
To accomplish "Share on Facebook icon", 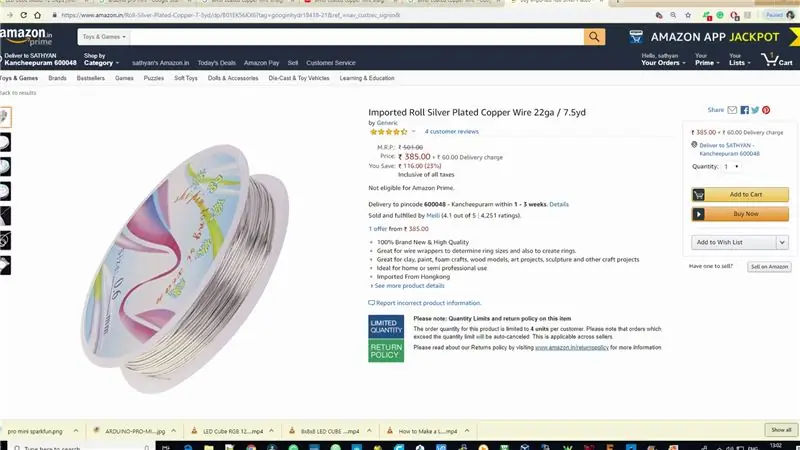I will (745, 110).
